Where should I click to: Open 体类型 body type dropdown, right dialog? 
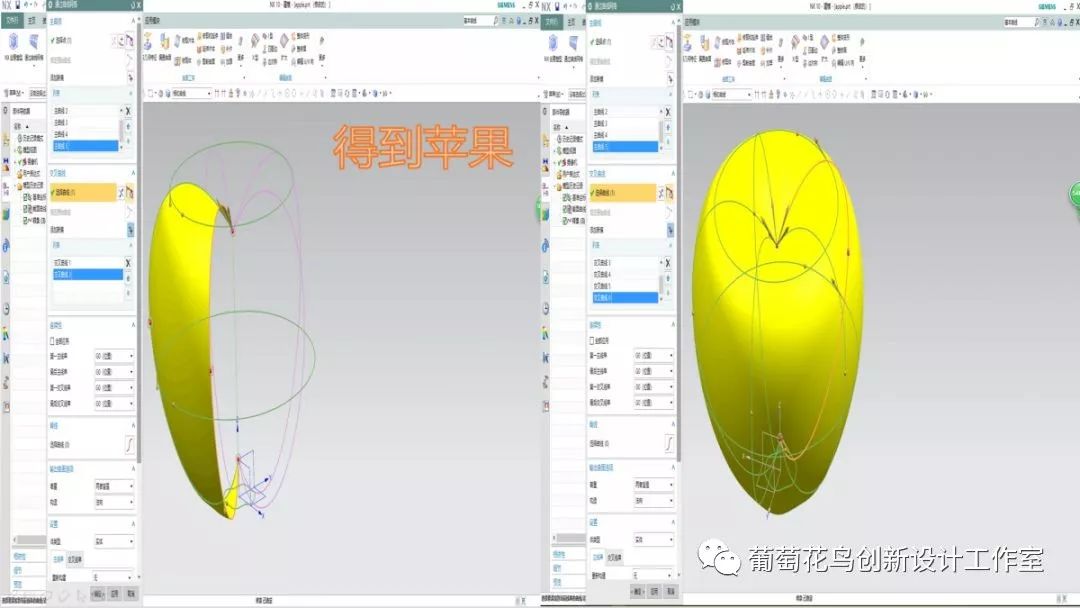(654, 539)
